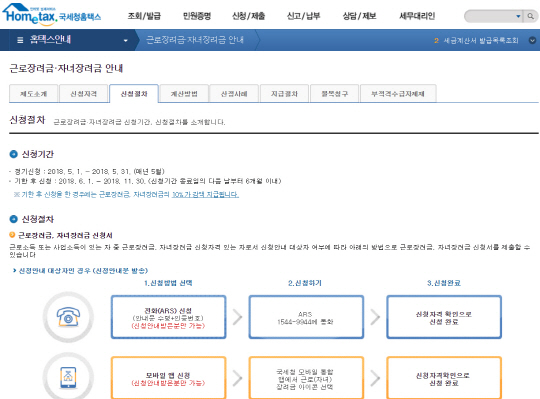This screenshot has width=540, height=399.
Task: Open the 신고/납부 menu
Action: point(303,16)
